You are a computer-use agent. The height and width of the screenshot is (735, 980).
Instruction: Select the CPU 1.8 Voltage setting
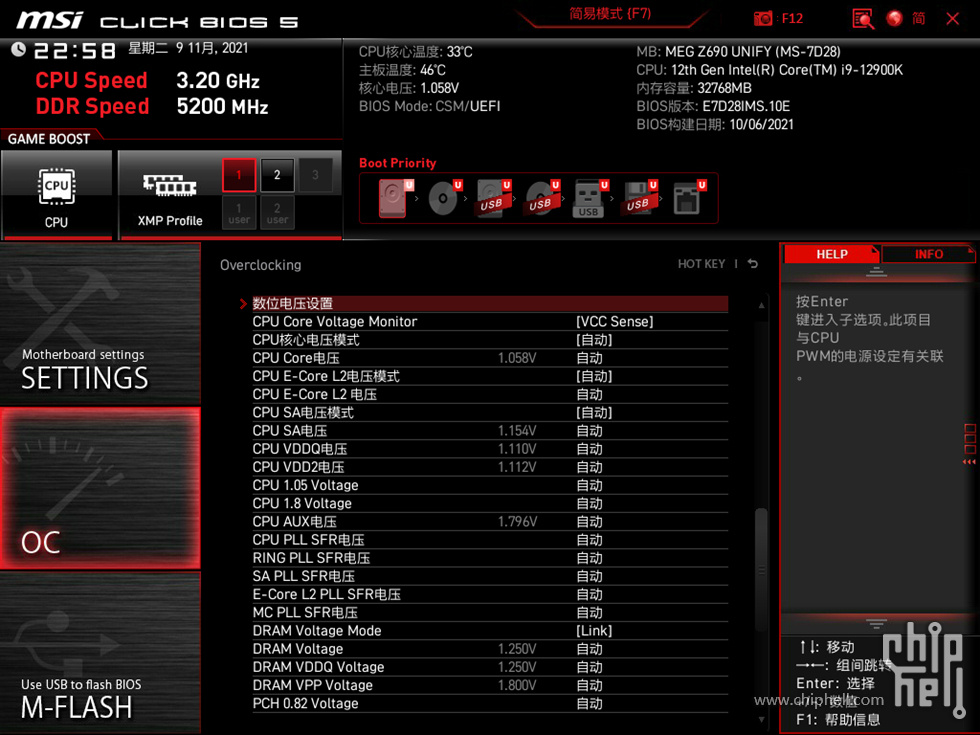click(490, 502)
